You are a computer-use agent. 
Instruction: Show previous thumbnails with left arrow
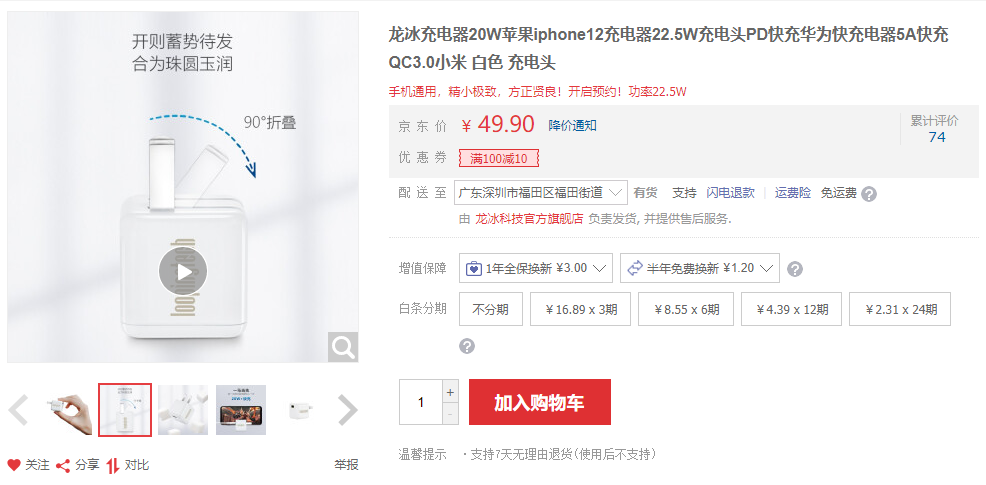tap(18, 410)
